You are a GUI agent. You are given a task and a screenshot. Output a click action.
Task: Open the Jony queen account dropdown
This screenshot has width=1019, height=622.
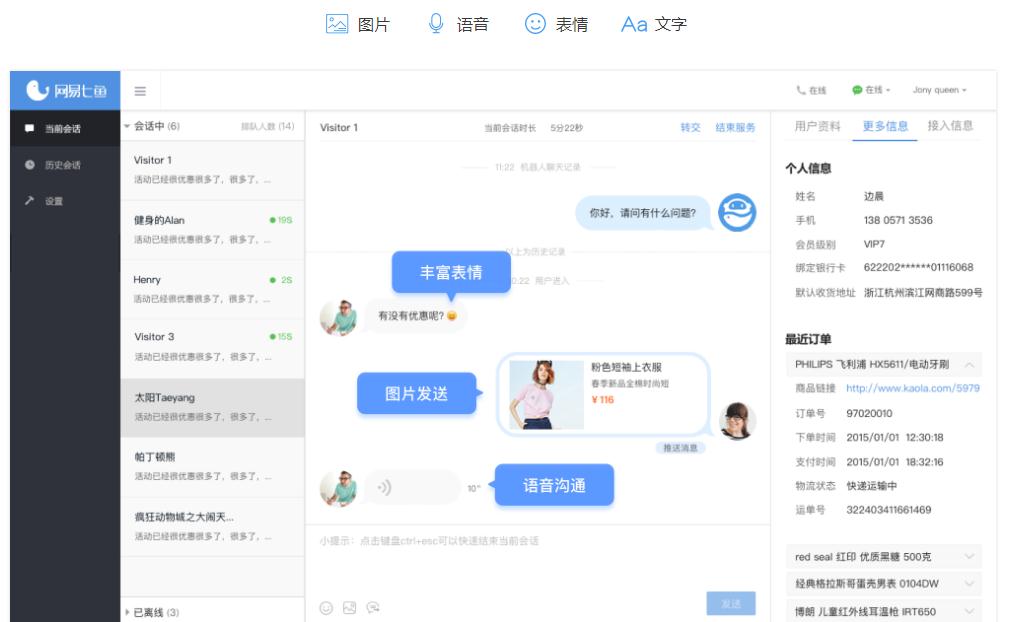pos(937,90)
